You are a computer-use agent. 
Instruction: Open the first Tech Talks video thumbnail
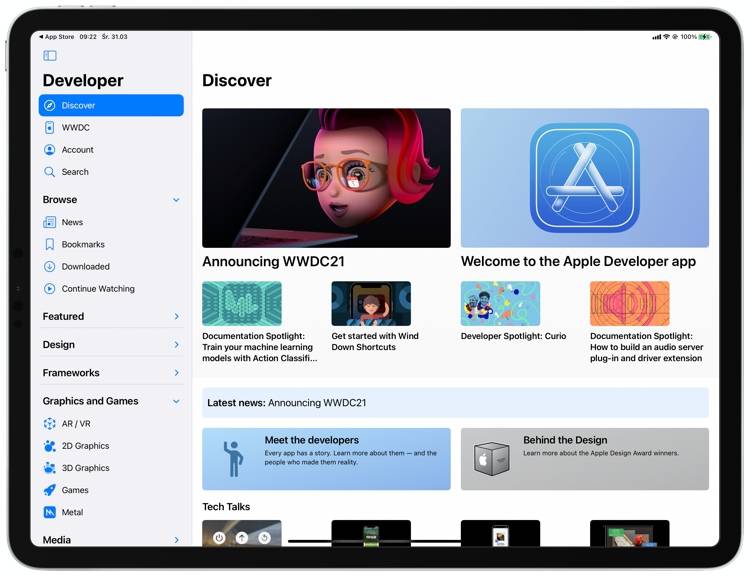(242, 533)
